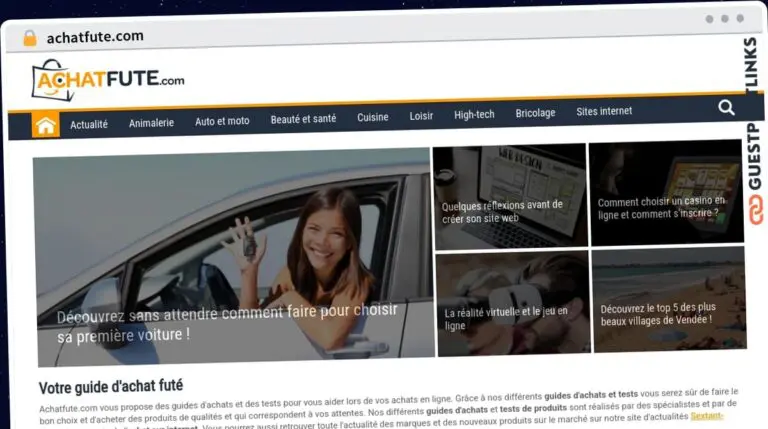Screen dimensions: 768x429
Task: Open the Animalerie category
Action: [151, 123]
